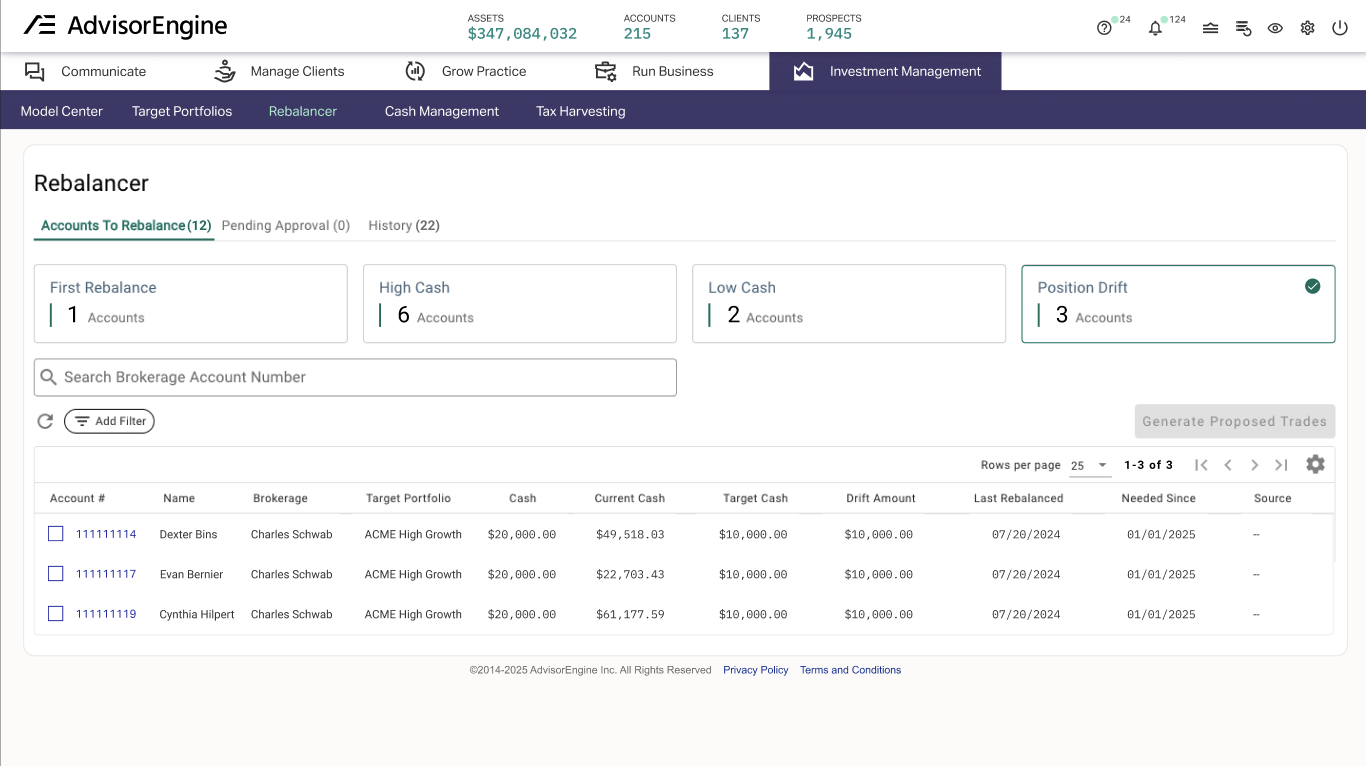1366x766 pixels.
Task: Switch to the Pending Approval tab
Action: pos(285,225)
